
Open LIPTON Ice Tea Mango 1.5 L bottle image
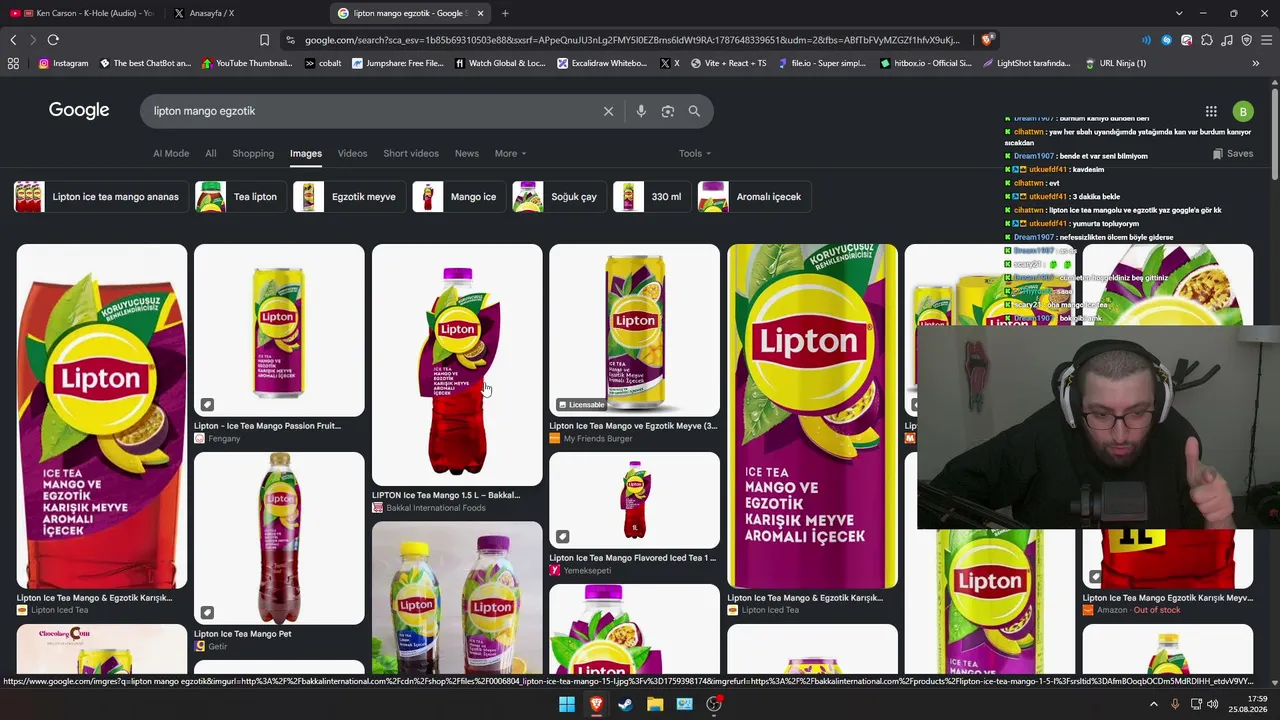coord(457,366)
